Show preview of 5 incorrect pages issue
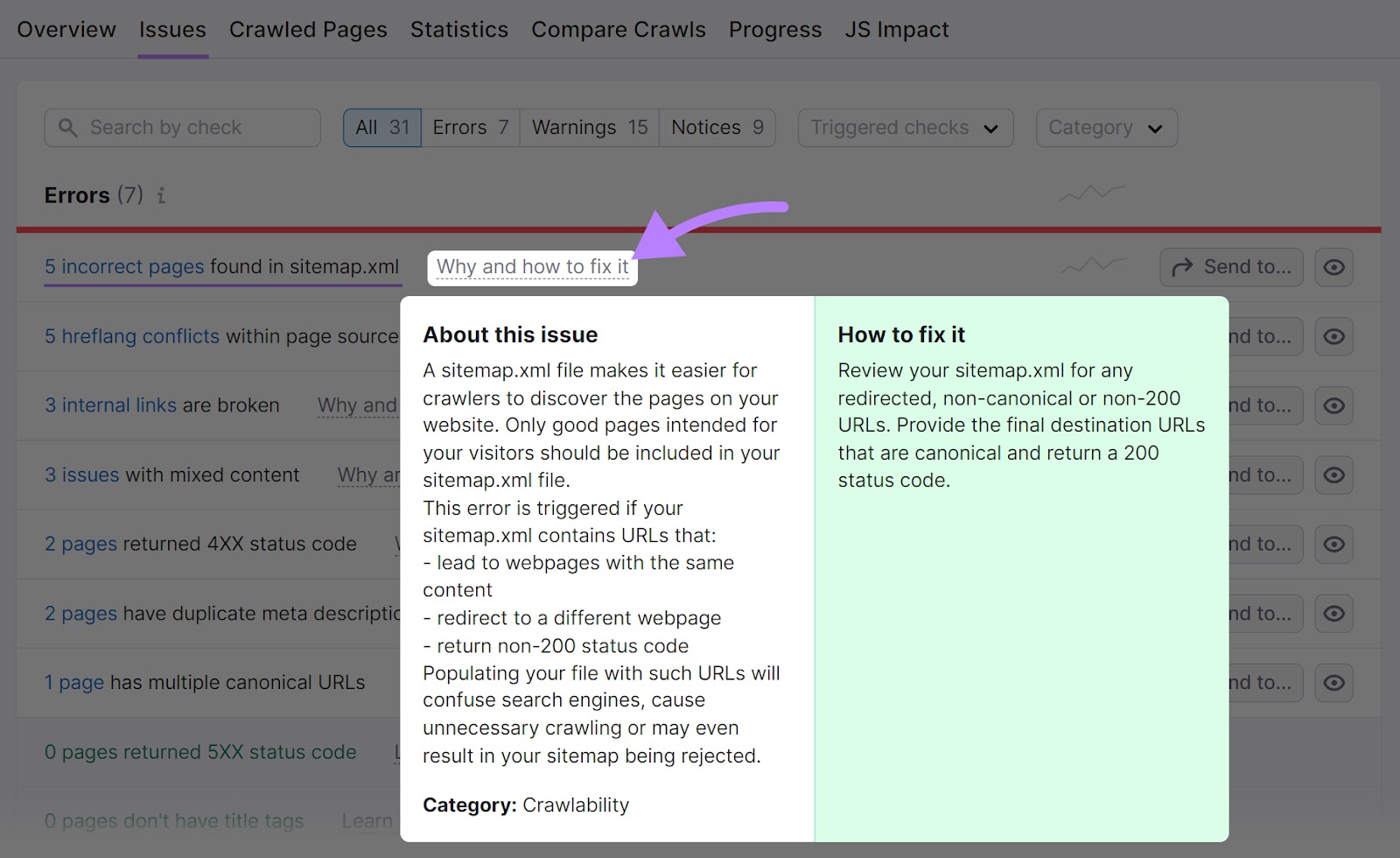 [x=1333, y=267]
